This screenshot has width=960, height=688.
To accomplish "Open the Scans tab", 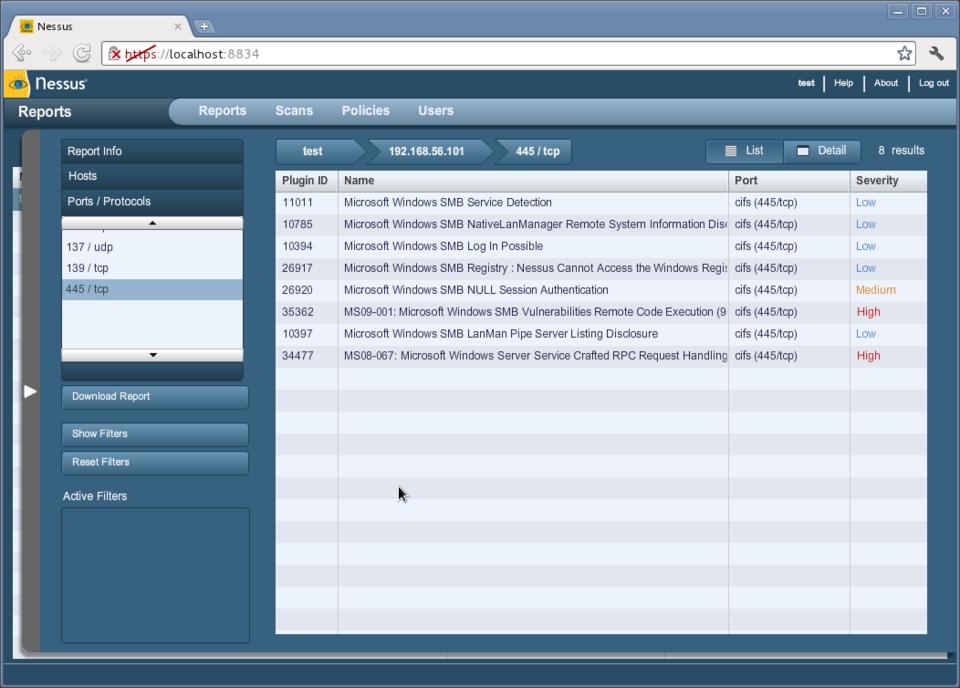I will pos(294,111).
